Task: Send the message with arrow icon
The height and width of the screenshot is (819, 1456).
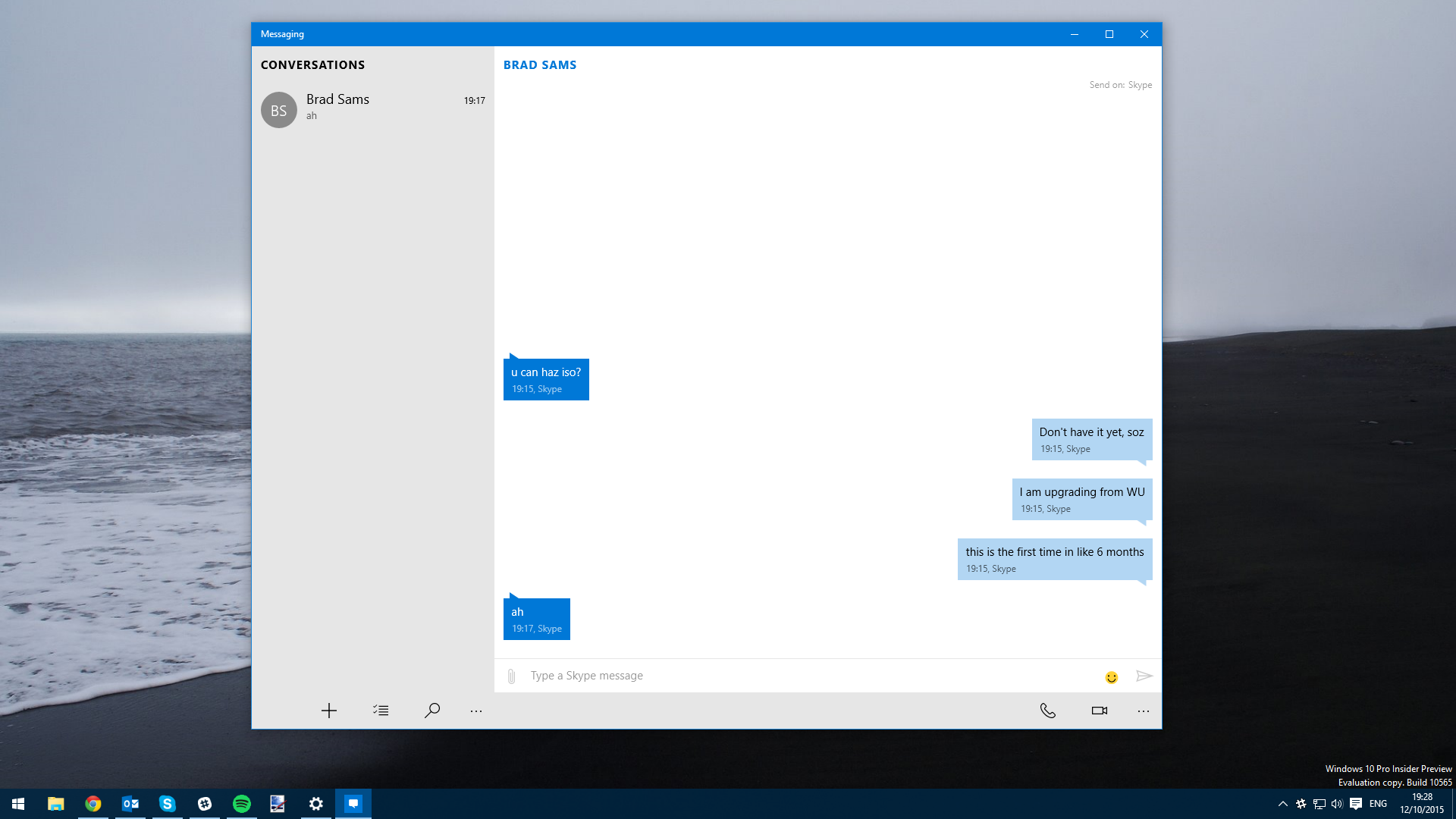Action: point(1144,676)
